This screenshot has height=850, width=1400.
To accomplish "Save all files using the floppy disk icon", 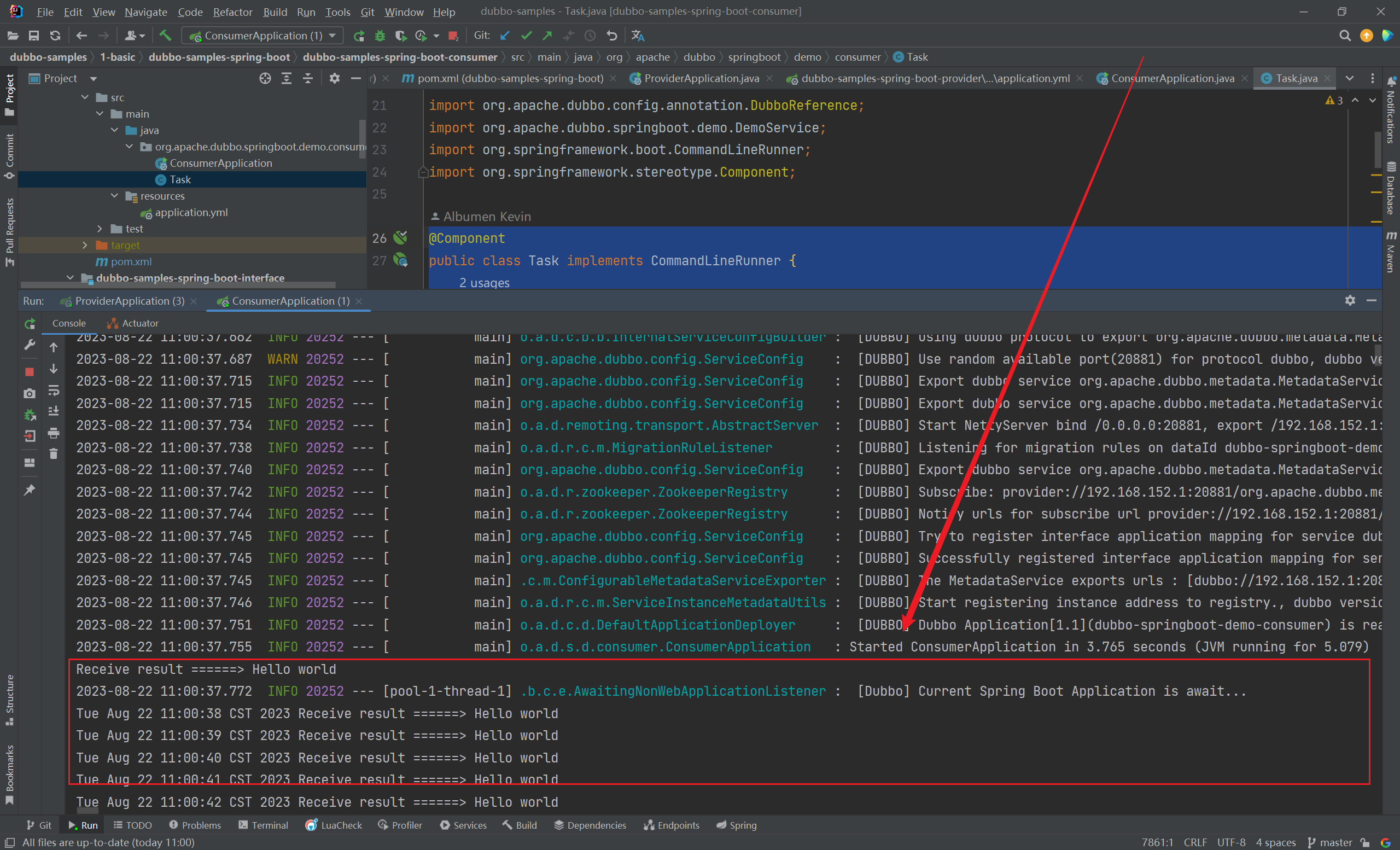I will (34, 36).
